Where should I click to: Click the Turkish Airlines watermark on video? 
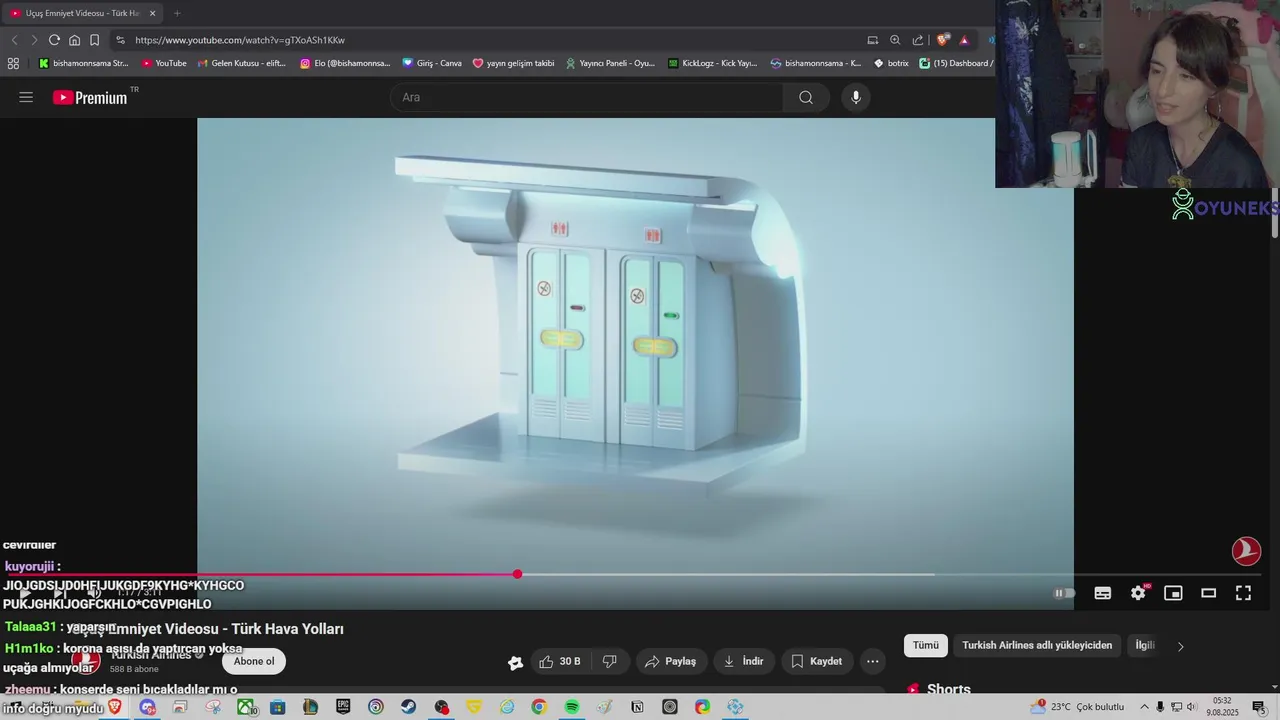1246,551
